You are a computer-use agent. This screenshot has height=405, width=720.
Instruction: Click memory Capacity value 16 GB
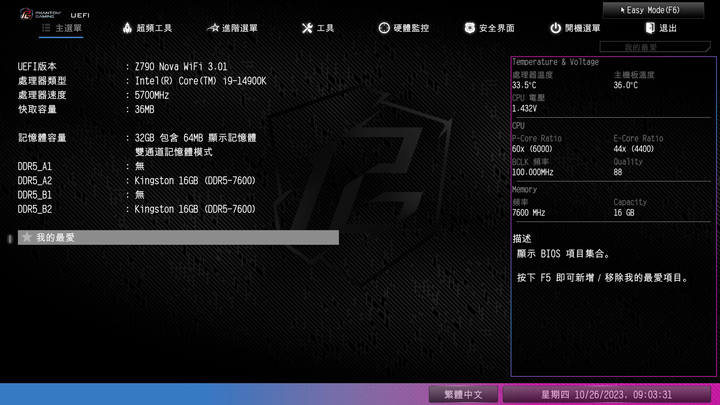pyautogui.click(x=624, y=213)
